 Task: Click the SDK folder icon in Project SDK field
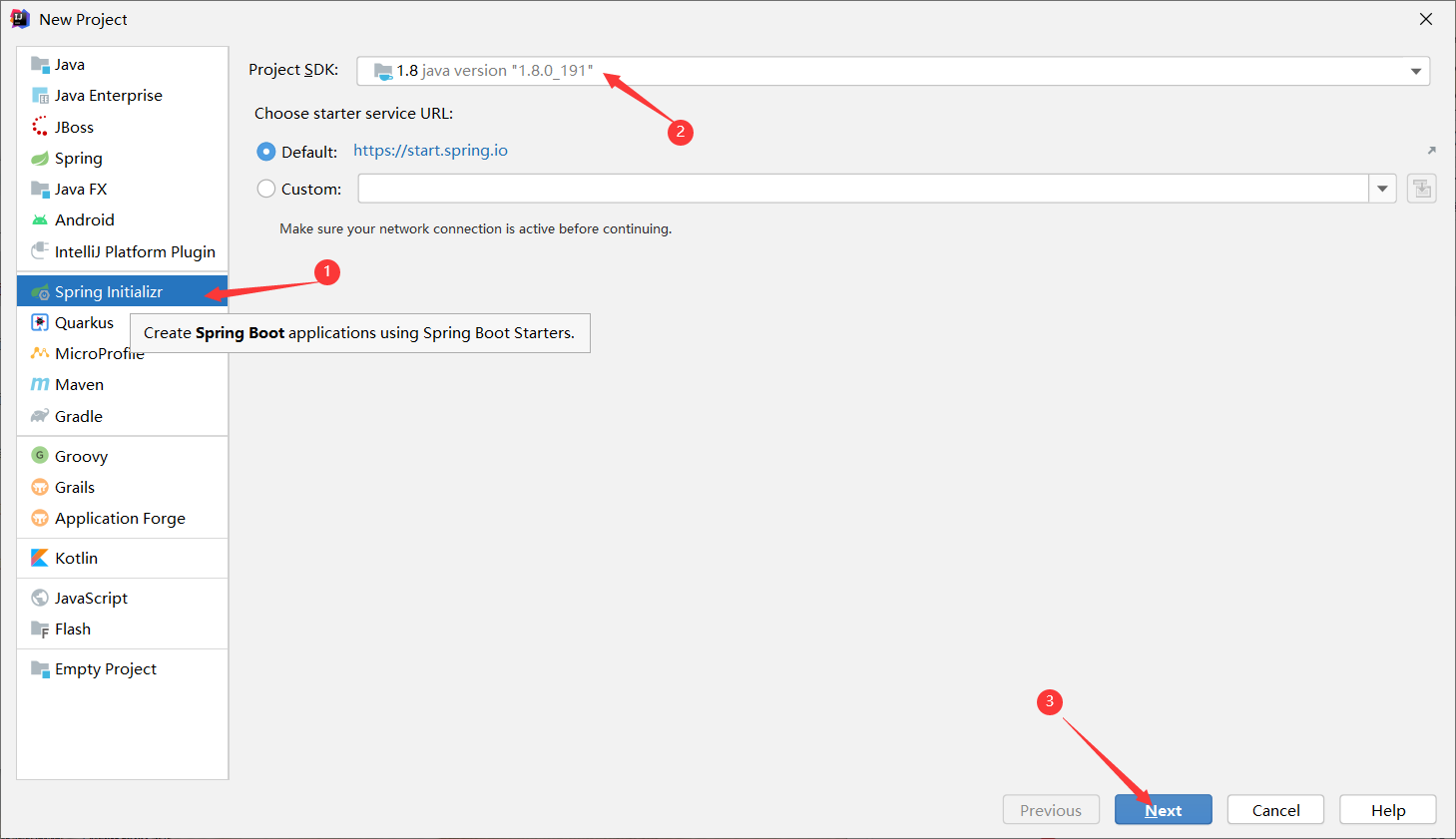coord(383,71)
